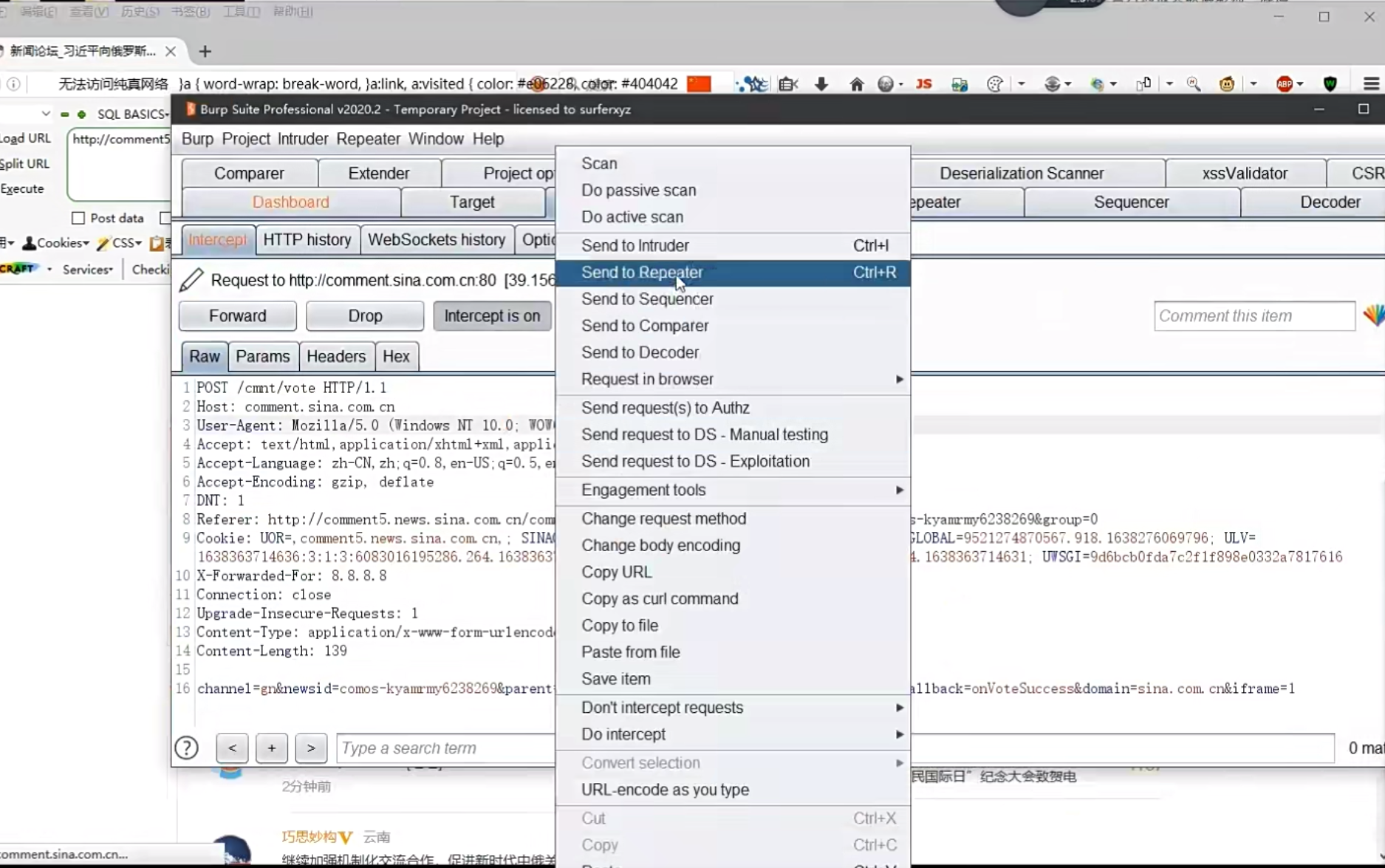
Task: Choose Send to Intruder from context menu
Action: tap(733, 245)
